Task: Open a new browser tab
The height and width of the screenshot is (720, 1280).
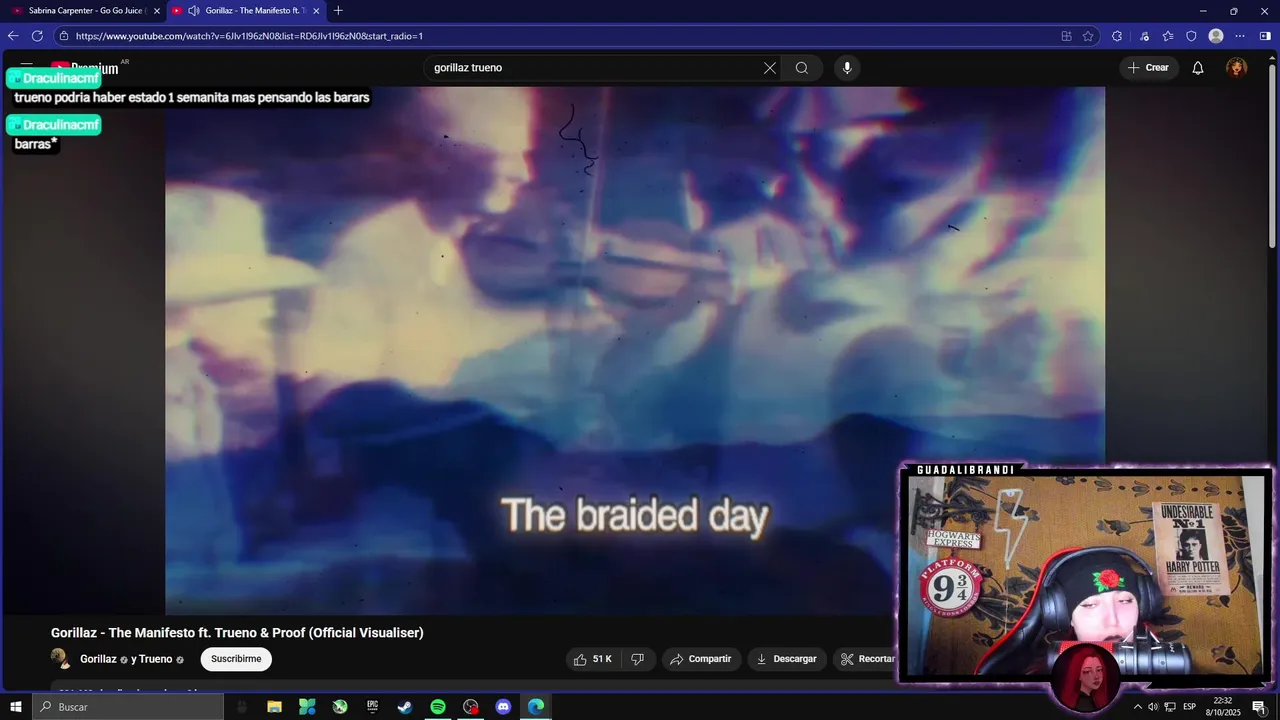Action: click(338, 11)
